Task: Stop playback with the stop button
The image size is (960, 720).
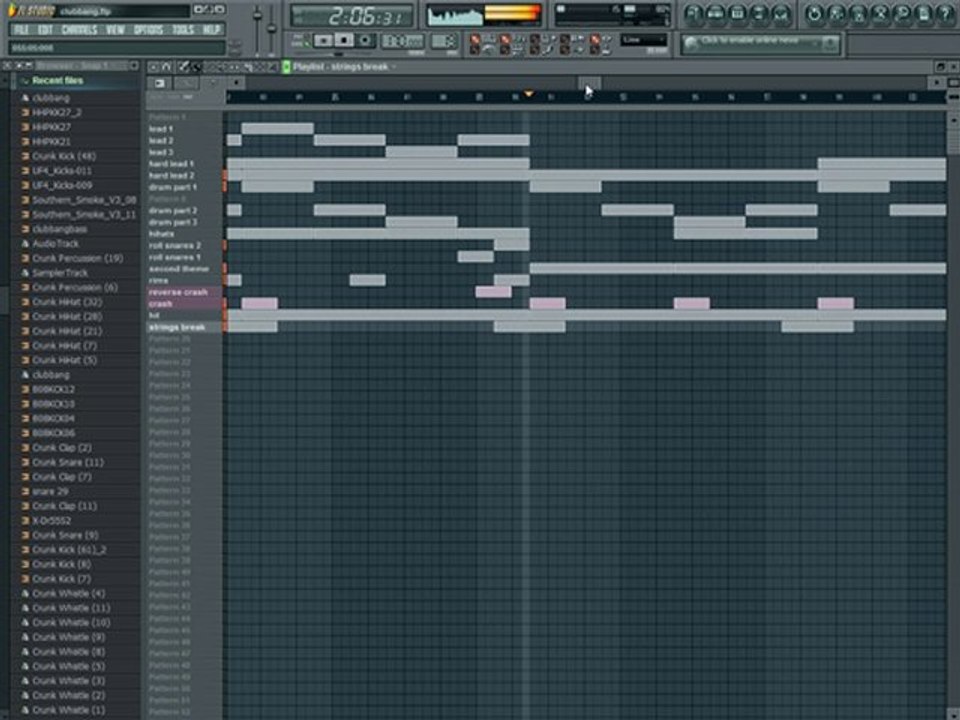Action: (344, 40)
